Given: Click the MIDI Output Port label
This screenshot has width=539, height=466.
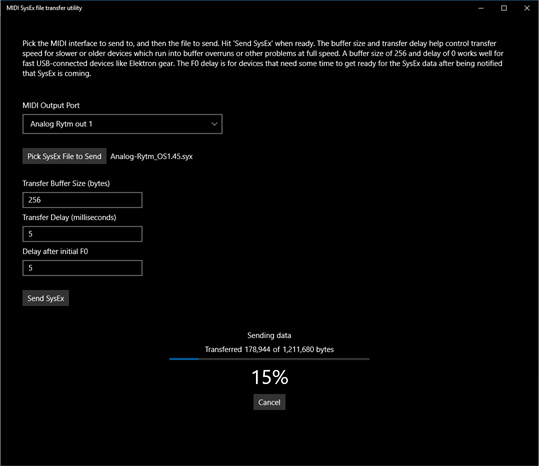Looking at the screenshot, I should pyautogui.click(x=51, y=106).
